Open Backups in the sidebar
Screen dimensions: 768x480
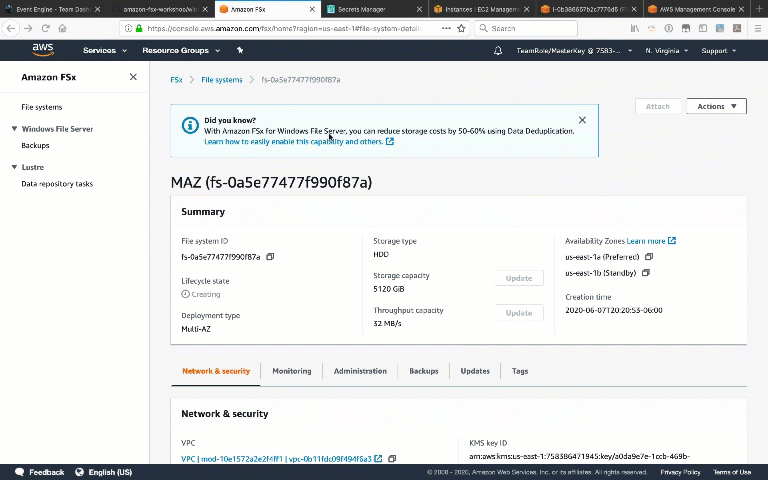[35, 145]
